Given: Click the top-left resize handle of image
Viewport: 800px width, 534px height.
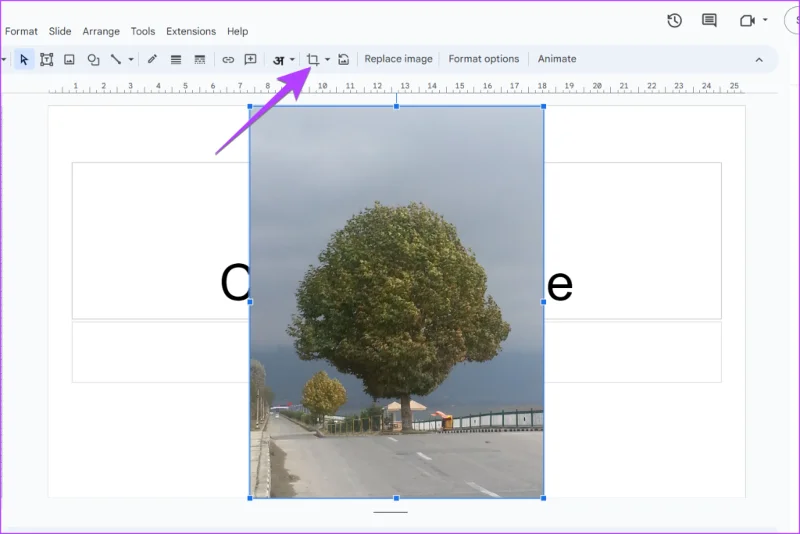Looking at the screenshot, I should pyautogui.click(x=250, y=107).
